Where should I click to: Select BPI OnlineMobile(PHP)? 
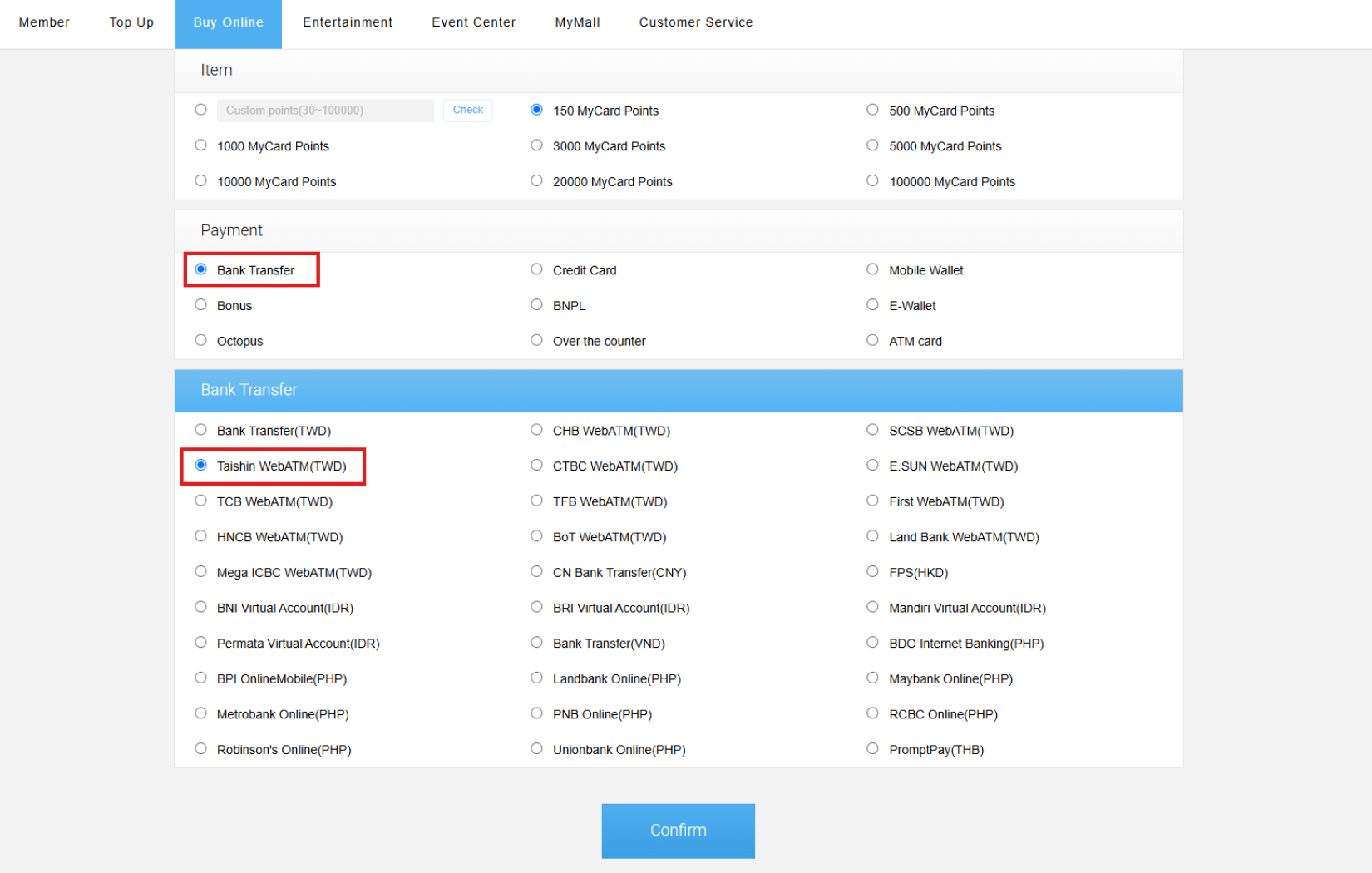coord(200,678)
